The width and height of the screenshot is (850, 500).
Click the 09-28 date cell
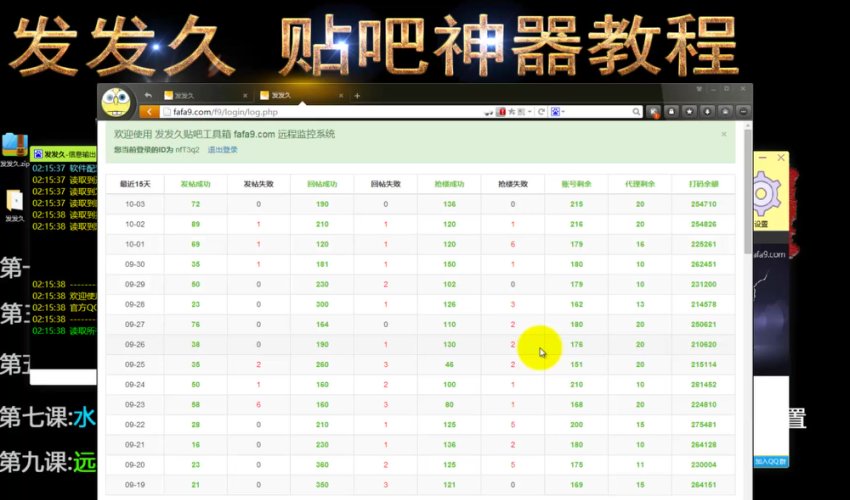click(135, 304)
